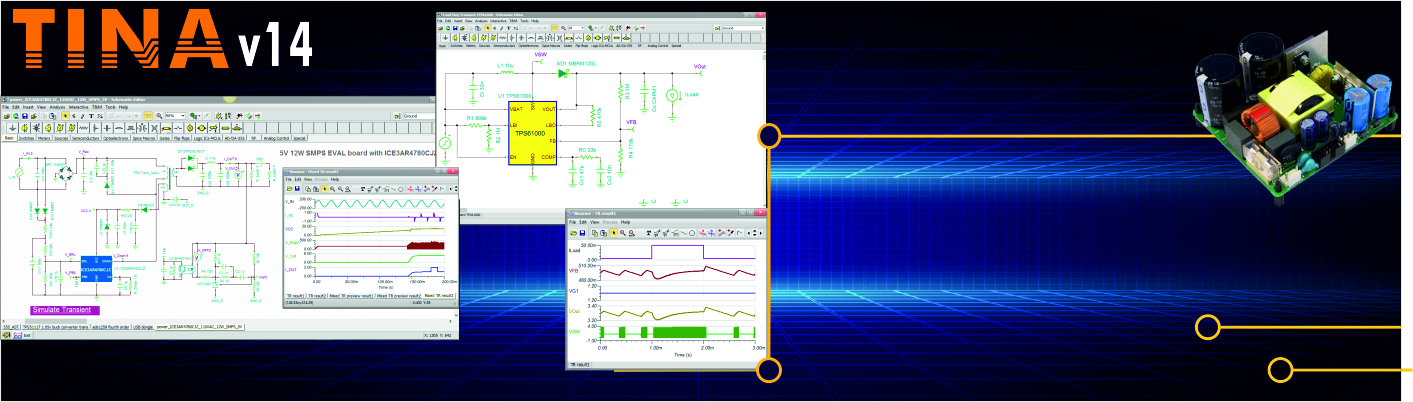Click the V_Drain curve label in the Mixed TR result3 diagram
The image size is (1413, 402).
(x=291, y=242)
